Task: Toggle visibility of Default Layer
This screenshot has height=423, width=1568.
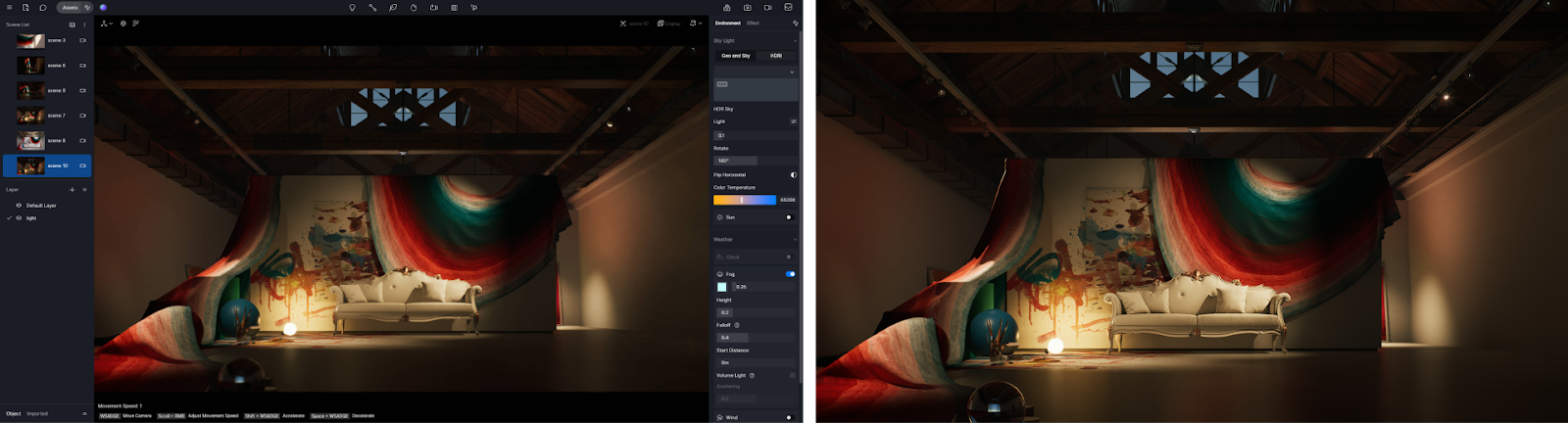Action: pyautogui.click(x=19, y=206)
